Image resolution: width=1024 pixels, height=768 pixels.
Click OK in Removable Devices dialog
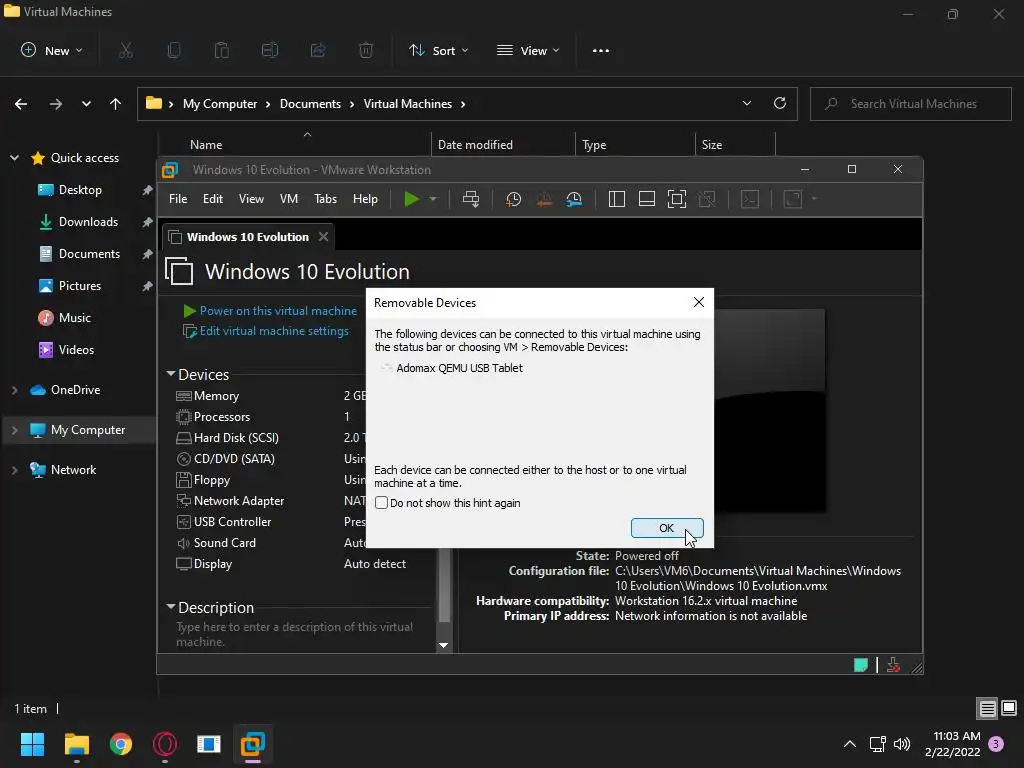click(x=667, y=528)
